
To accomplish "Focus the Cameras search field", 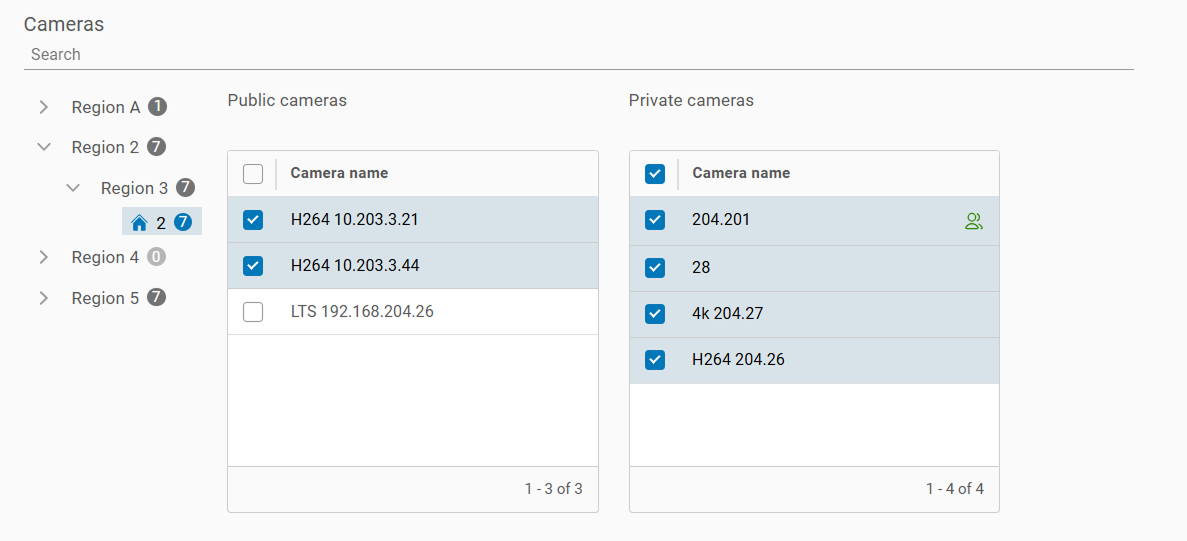I will 578,54.
